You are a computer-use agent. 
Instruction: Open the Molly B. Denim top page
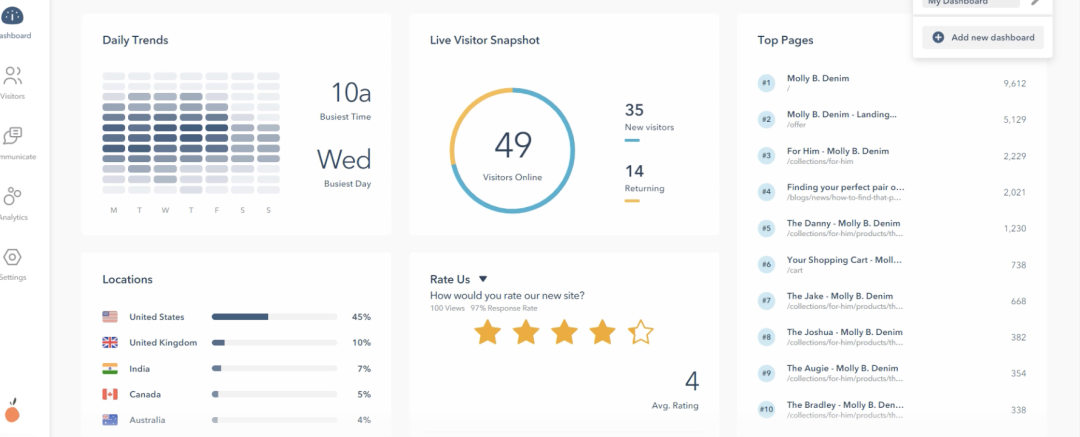(817, 78)
